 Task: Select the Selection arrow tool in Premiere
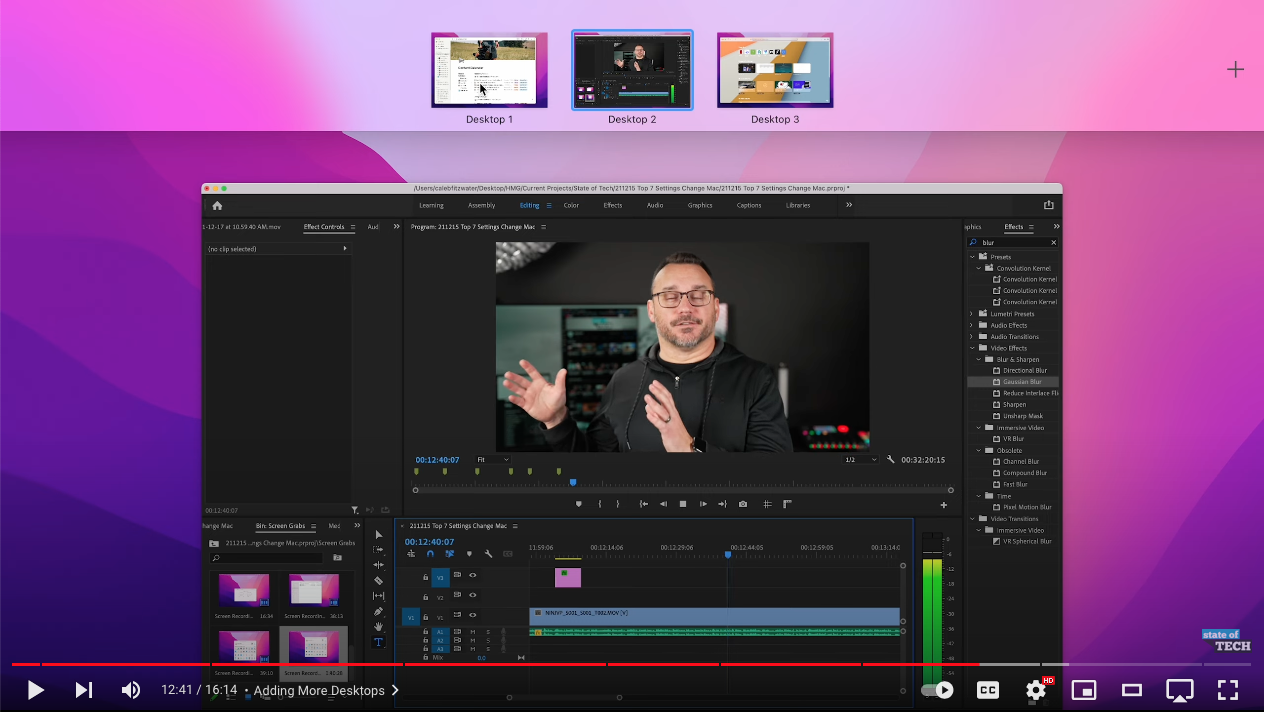378,535
